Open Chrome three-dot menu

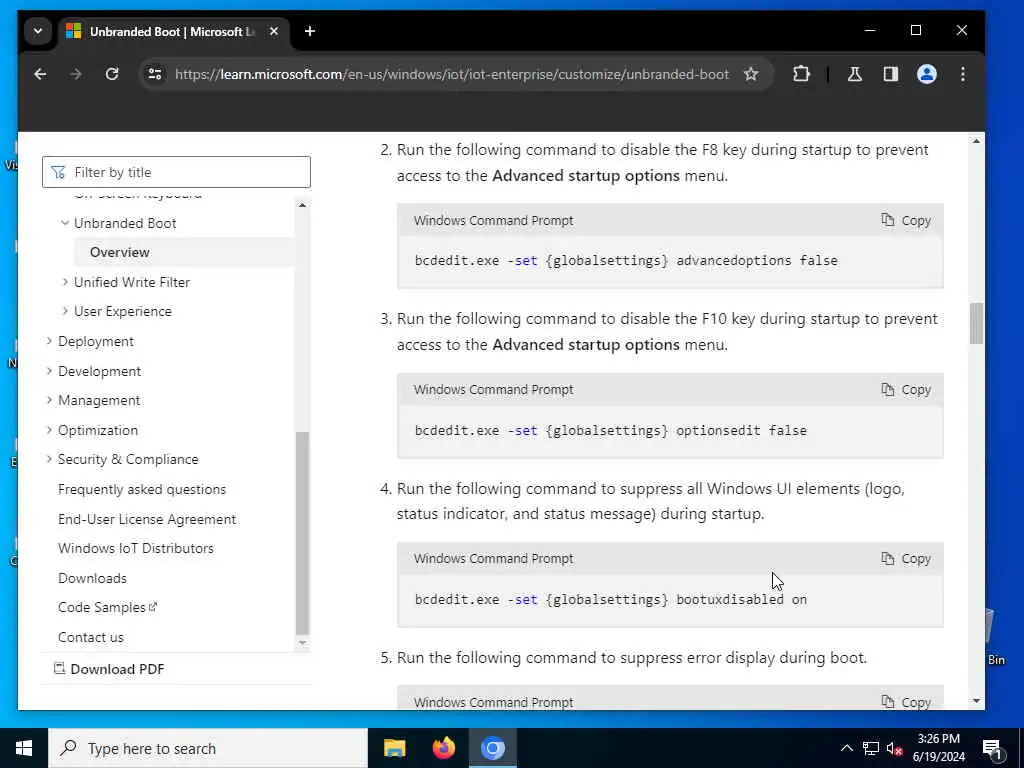[963, 74]
